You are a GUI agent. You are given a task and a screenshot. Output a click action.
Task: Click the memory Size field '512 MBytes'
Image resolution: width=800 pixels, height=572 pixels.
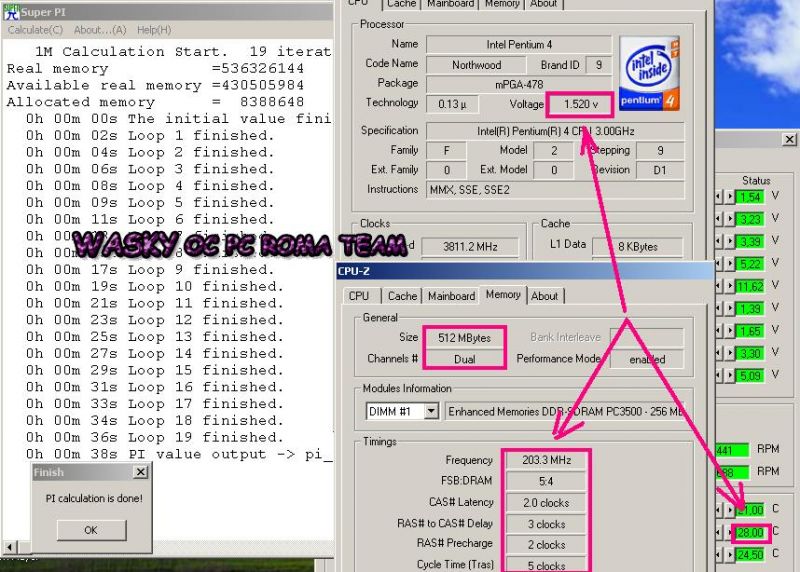(464, 338)
